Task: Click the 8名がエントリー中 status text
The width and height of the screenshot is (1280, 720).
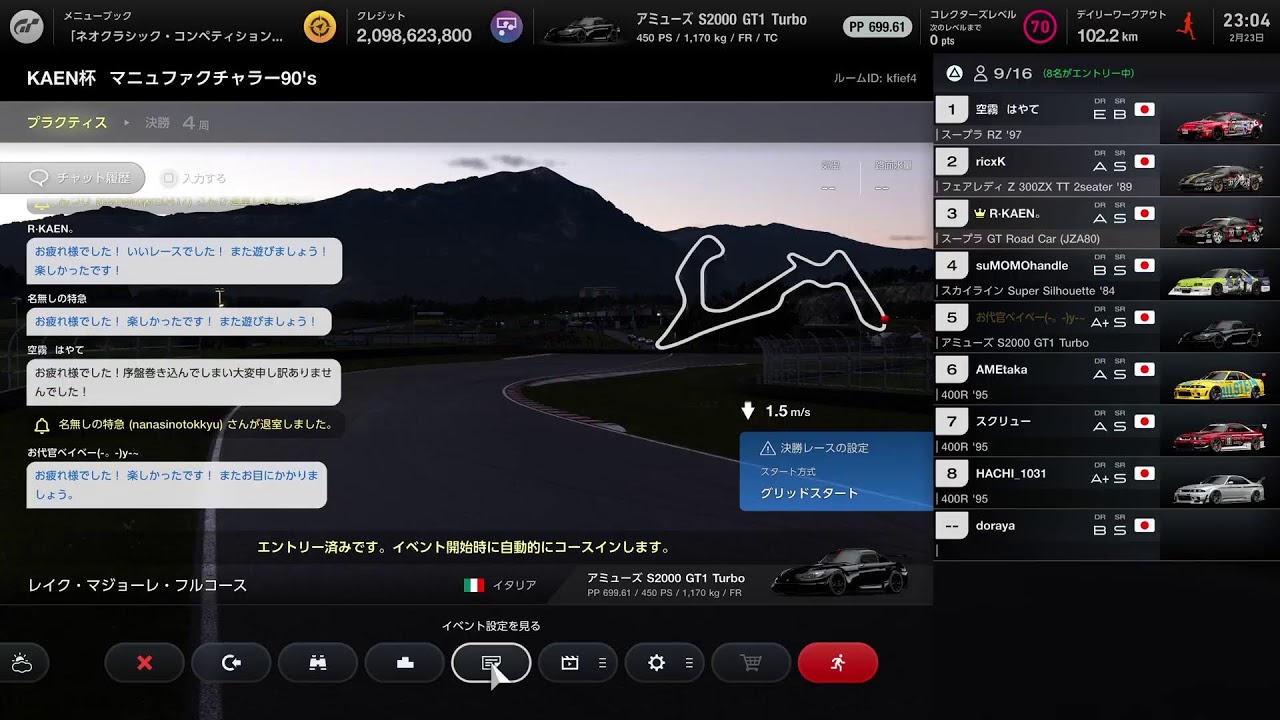Action: pyautogui.click(x=1088, y=73)
